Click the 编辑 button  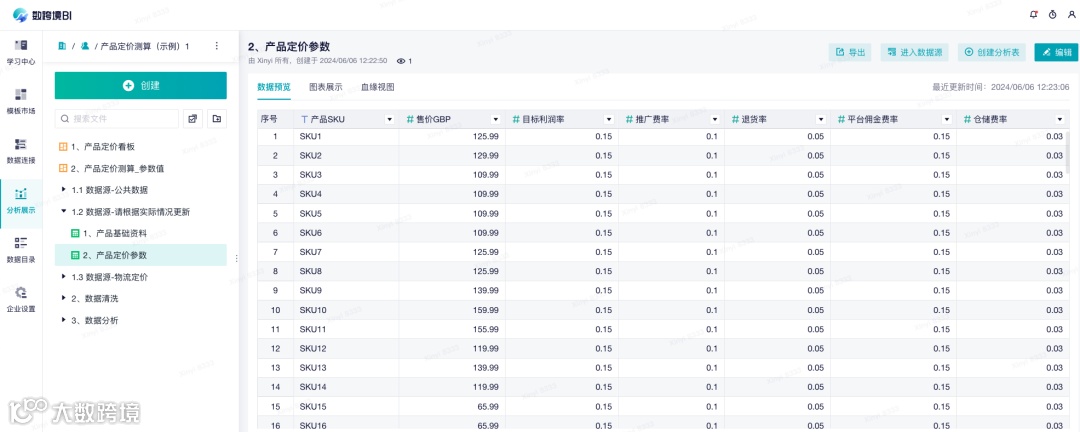pos(1056,52)
